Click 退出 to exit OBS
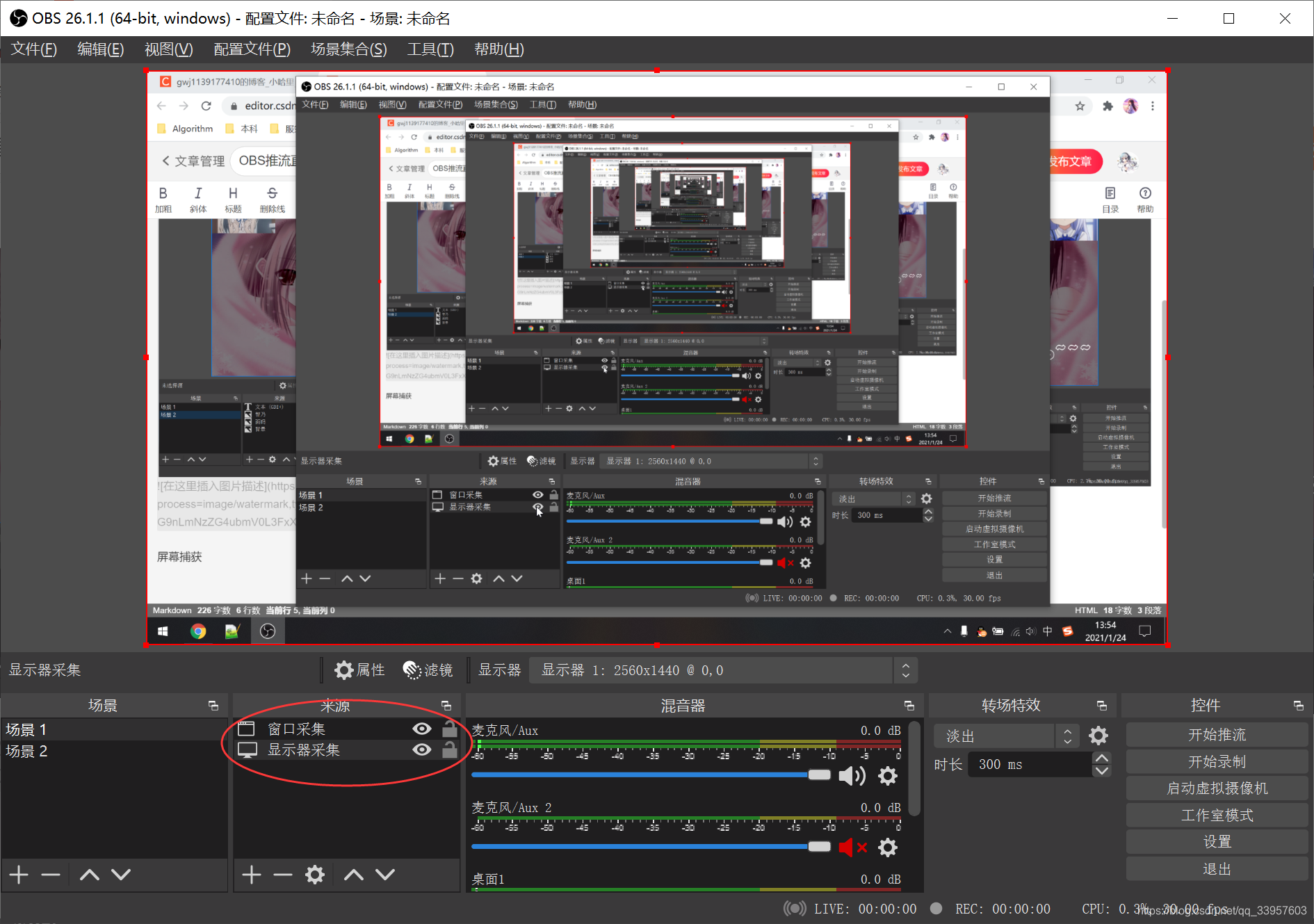 coord(1217,869)
